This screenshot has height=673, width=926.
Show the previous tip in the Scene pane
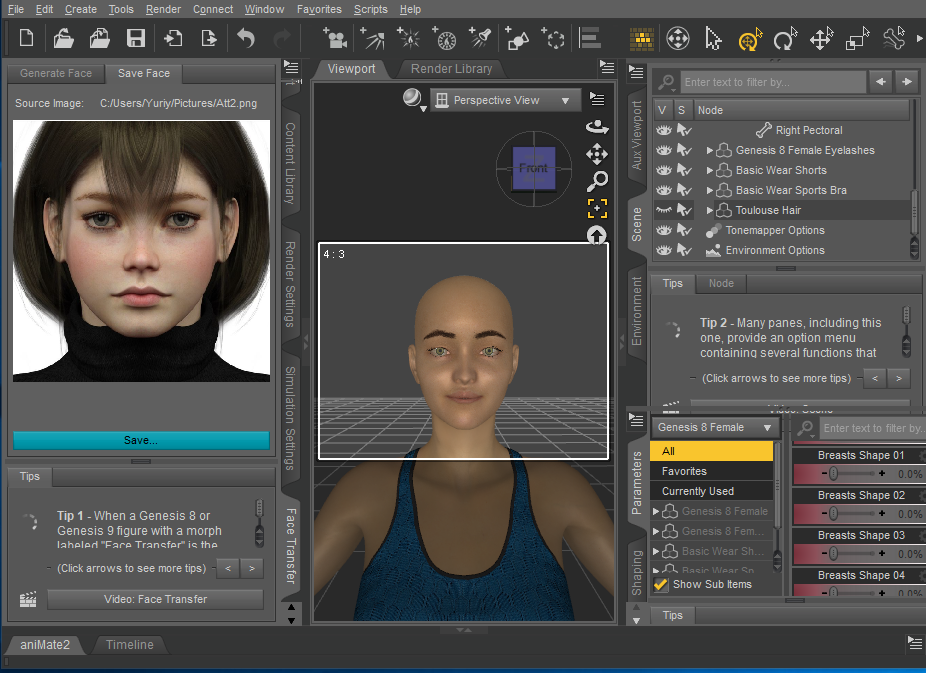coord(875,378)
